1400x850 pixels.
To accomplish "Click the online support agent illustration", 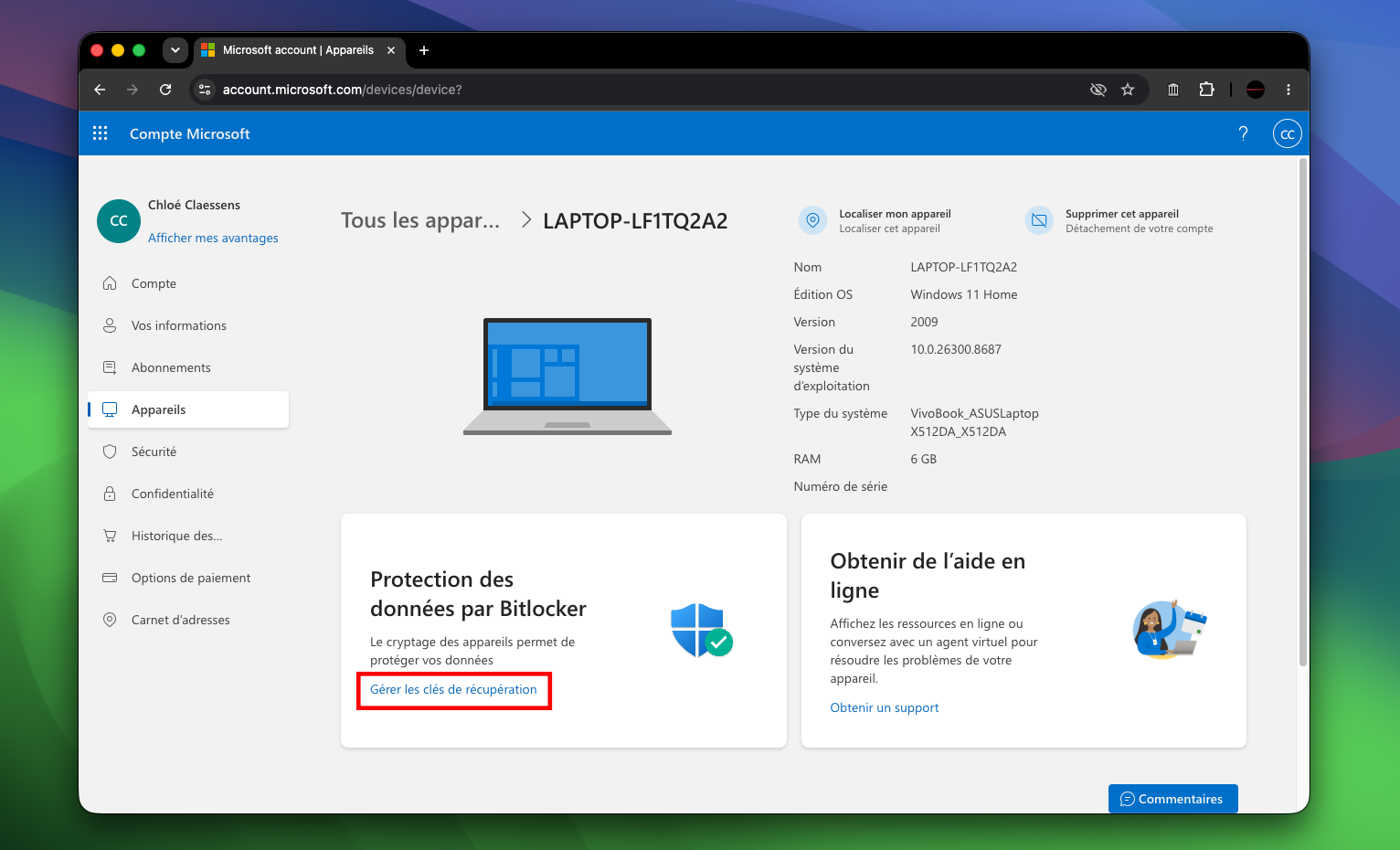I will pyautogui.click(x=1170, y=630).
